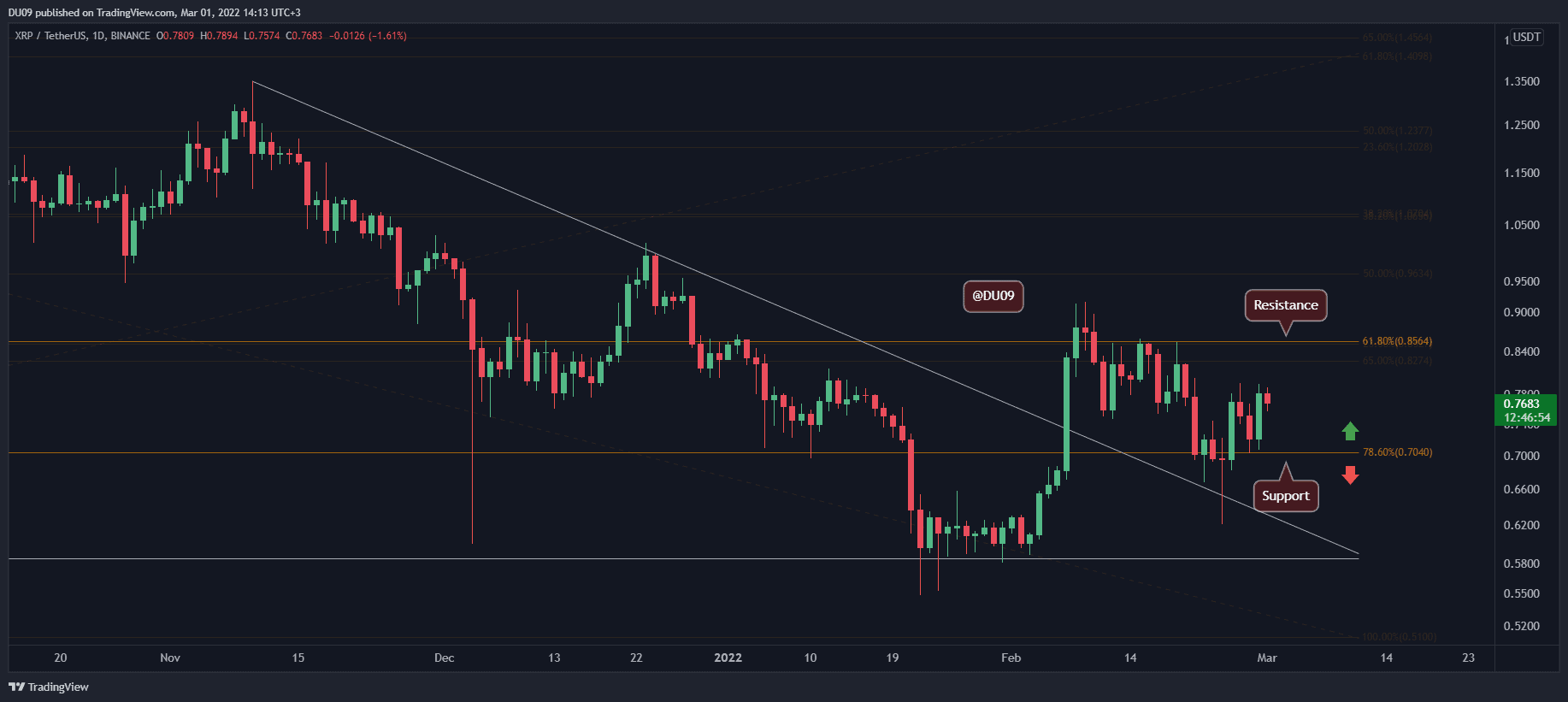This screenshot has width=1568, height=702.
Task: Select the Resistance callout label
Action: [x=1285, y=305]
